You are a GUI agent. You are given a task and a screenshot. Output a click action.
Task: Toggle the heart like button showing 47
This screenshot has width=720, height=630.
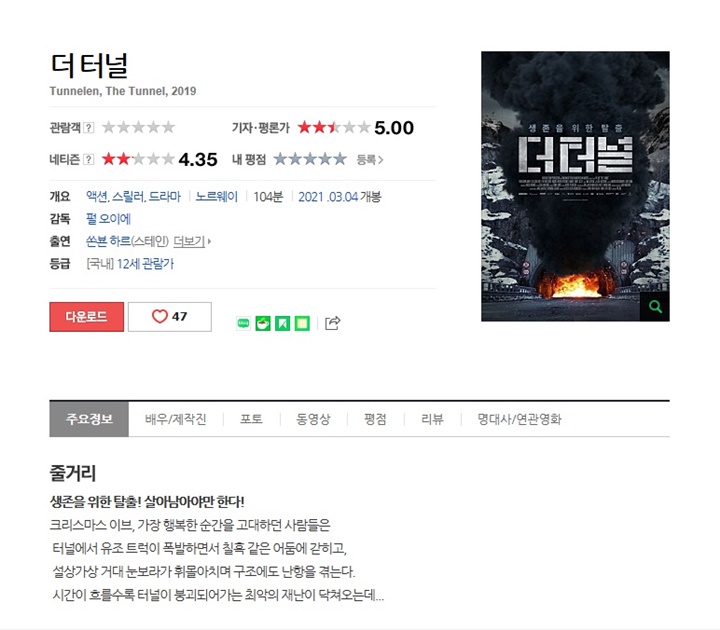[x=169, y=316]
